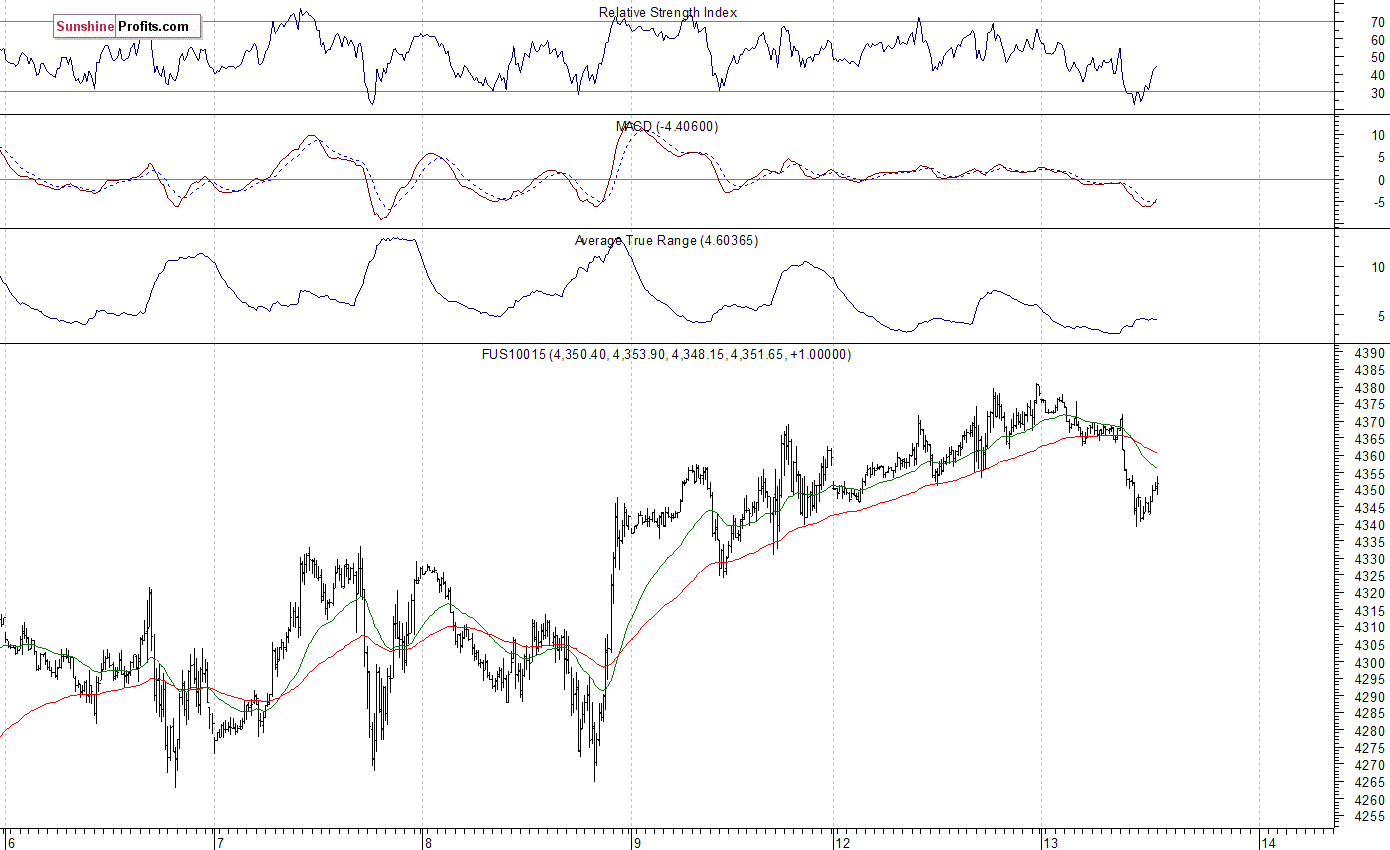Click the ATR 5 axis label
This screenshot has height=850, width=1390.
(1381, 316)
